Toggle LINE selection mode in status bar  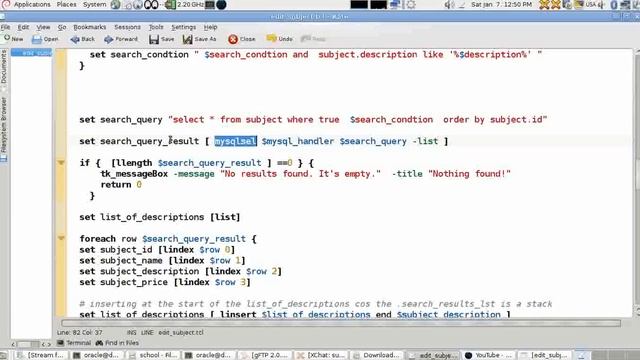147,333
